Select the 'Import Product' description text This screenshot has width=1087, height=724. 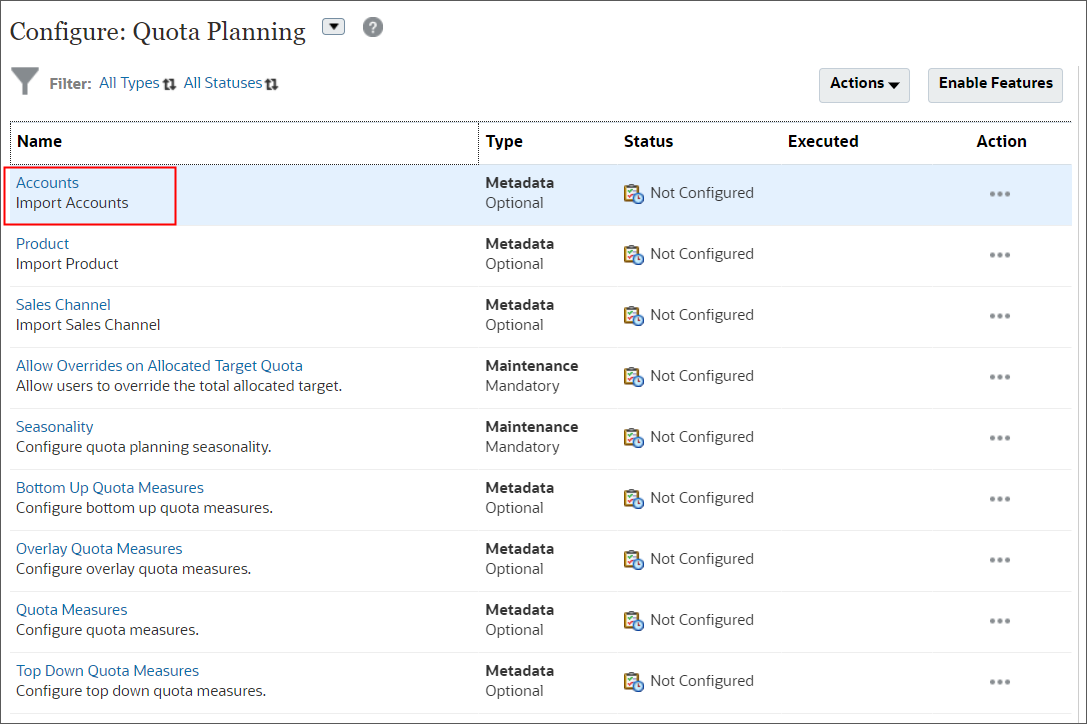[x=67, y=264]
